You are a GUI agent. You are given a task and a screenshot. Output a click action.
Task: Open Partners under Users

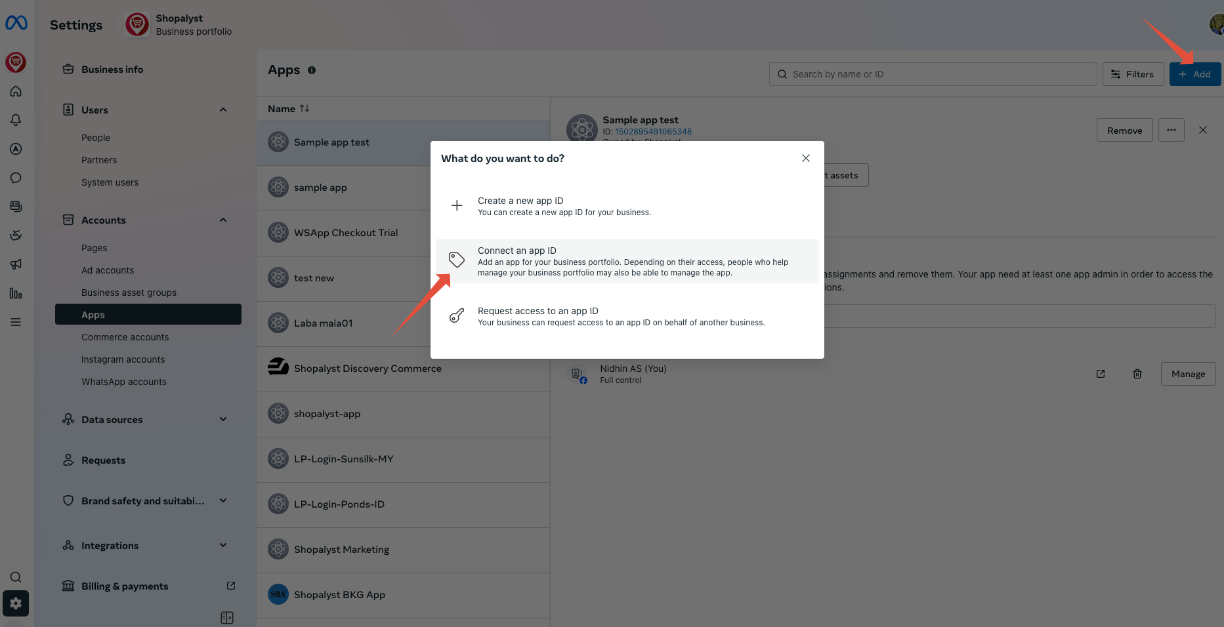99,160
